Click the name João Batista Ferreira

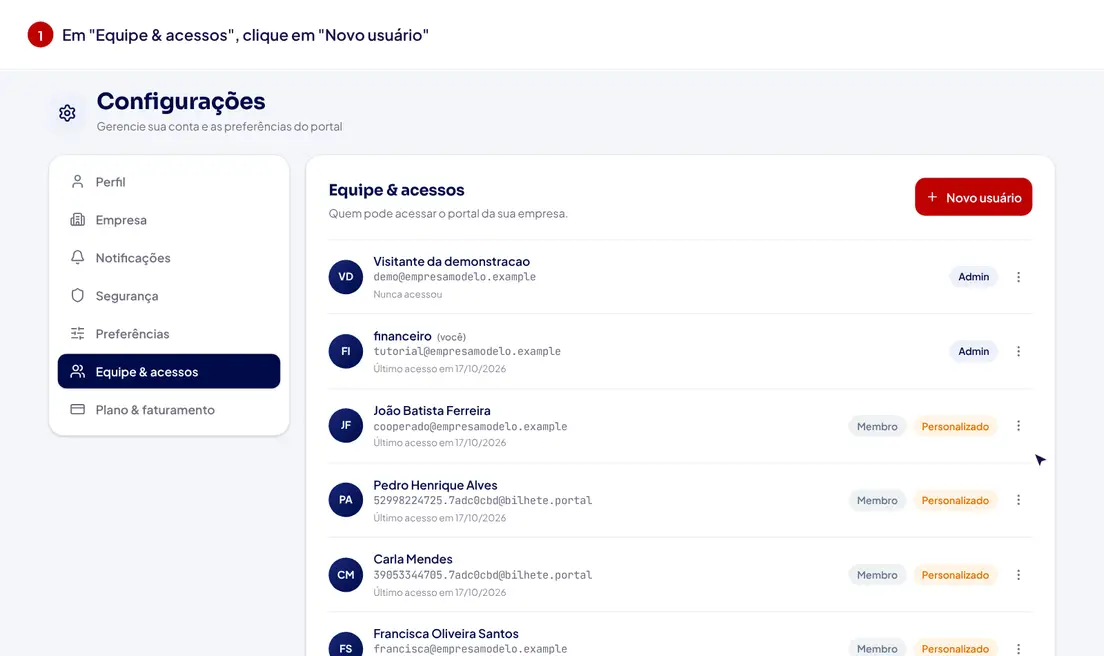[432, 410]
